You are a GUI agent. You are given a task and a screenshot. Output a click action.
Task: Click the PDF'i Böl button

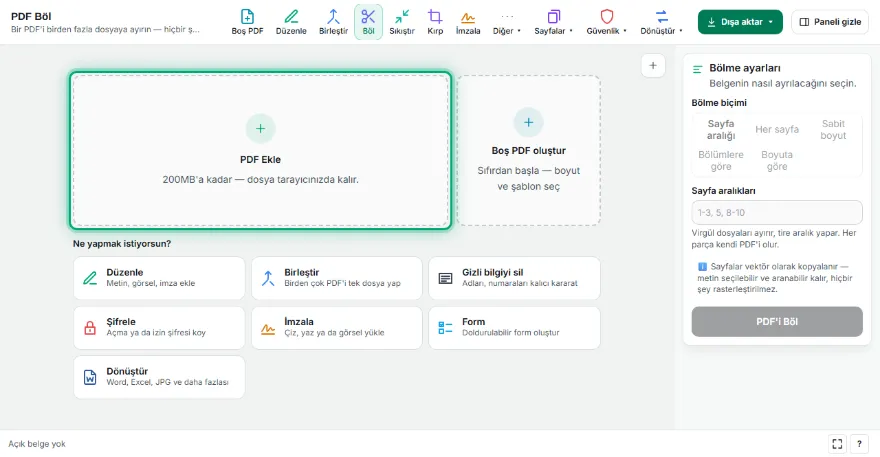(777, 322)
